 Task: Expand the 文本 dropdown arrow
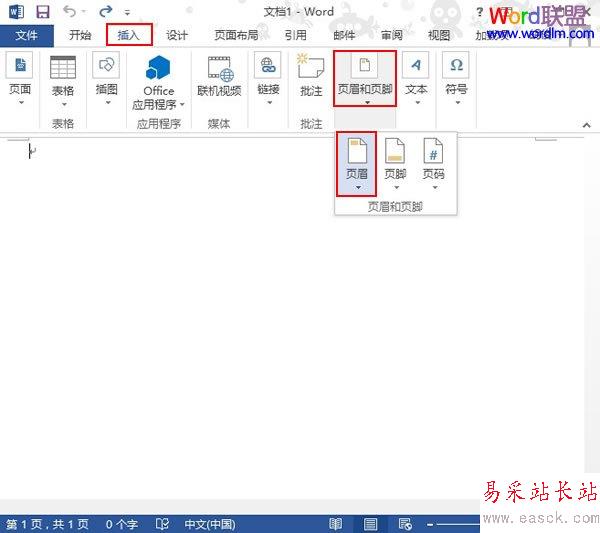coord(417,103)
